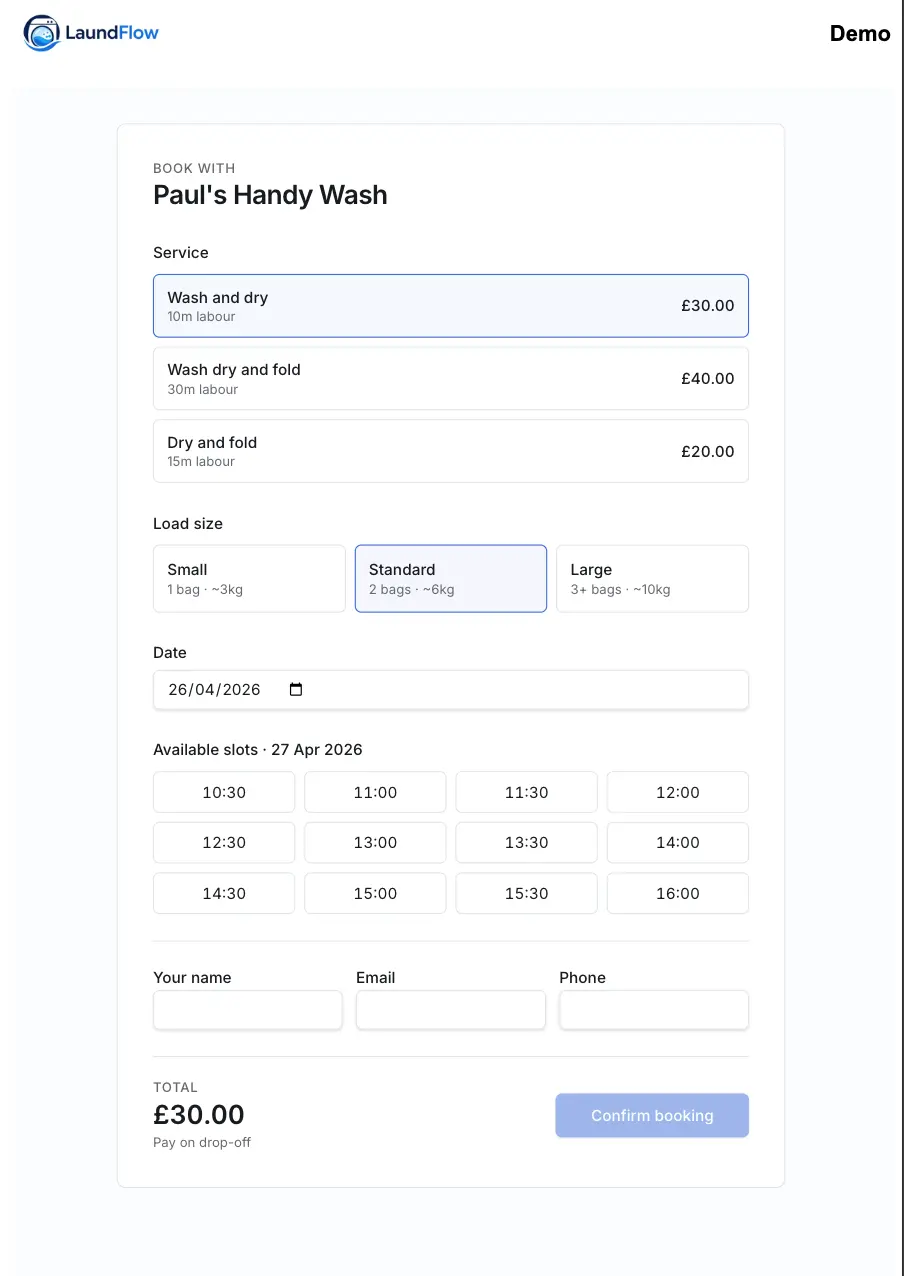Screen dimensions: 904x1276
Task: Click the LaundFlow brand name text
Action: [x=111, y=33]
